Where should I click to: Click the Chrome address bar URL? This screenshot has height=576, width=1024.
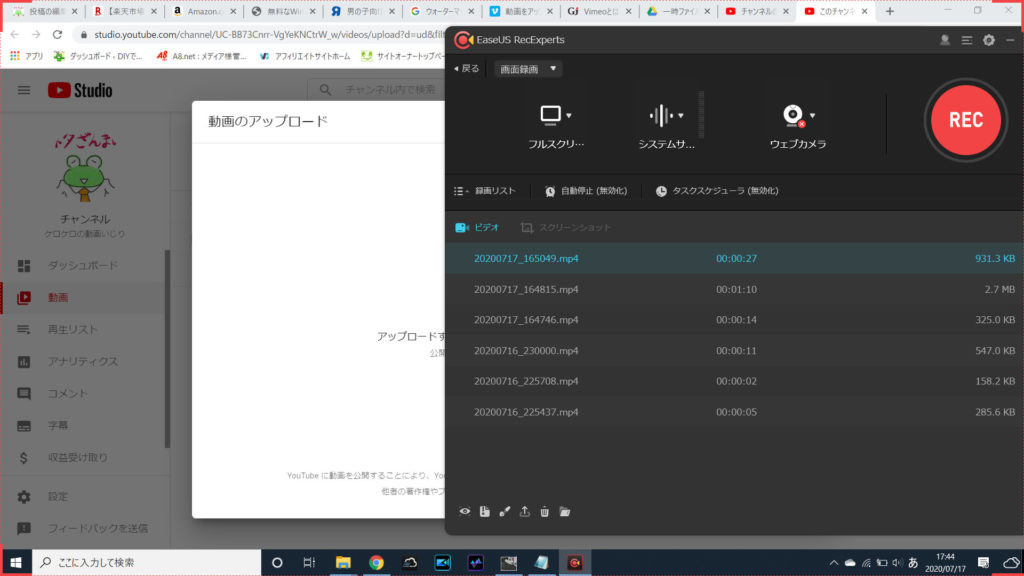click(x=269, y=35)
